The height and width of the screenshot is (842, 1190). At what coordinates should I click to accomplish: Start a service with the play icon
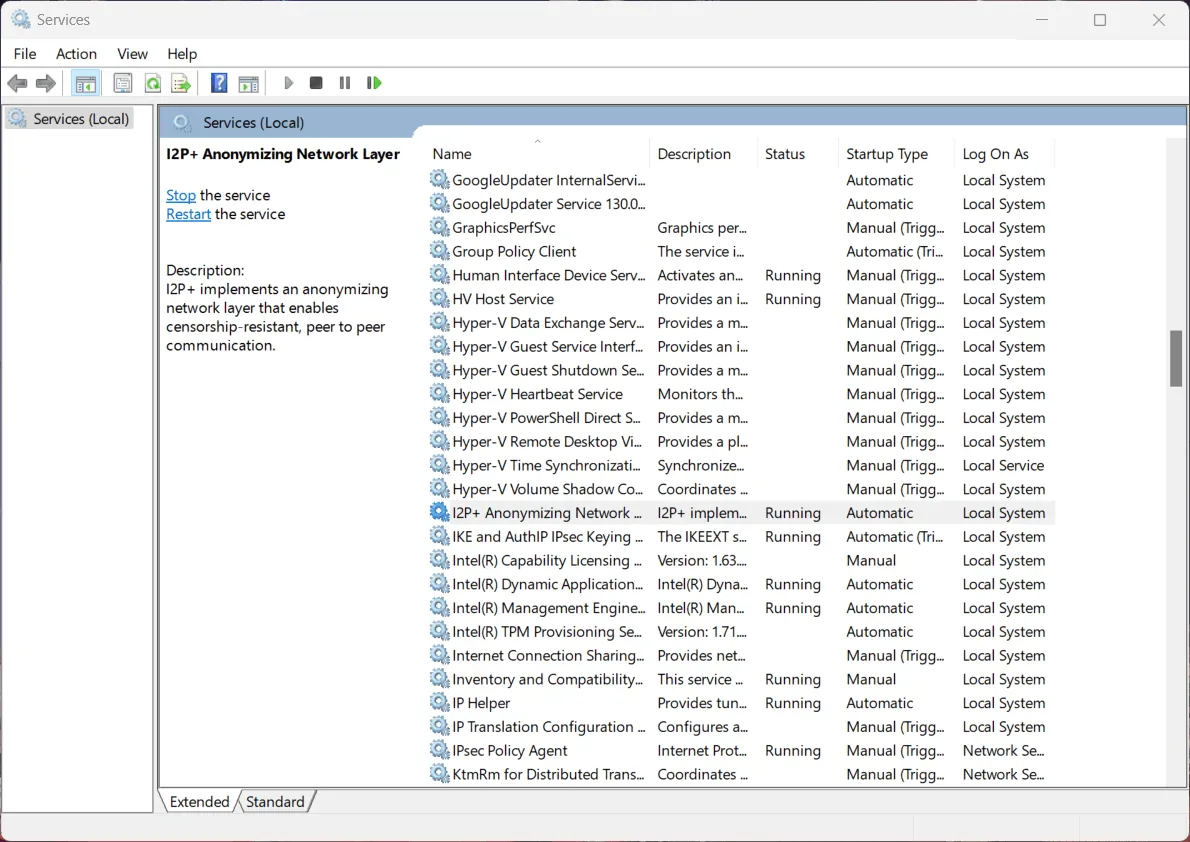point(288,83)
